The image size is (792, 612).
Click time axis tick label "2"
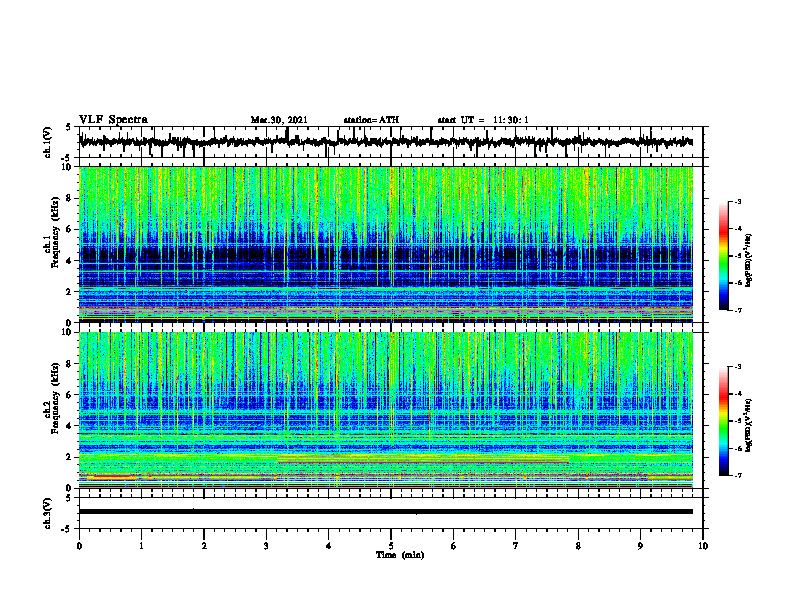click(x=204, y=546)
